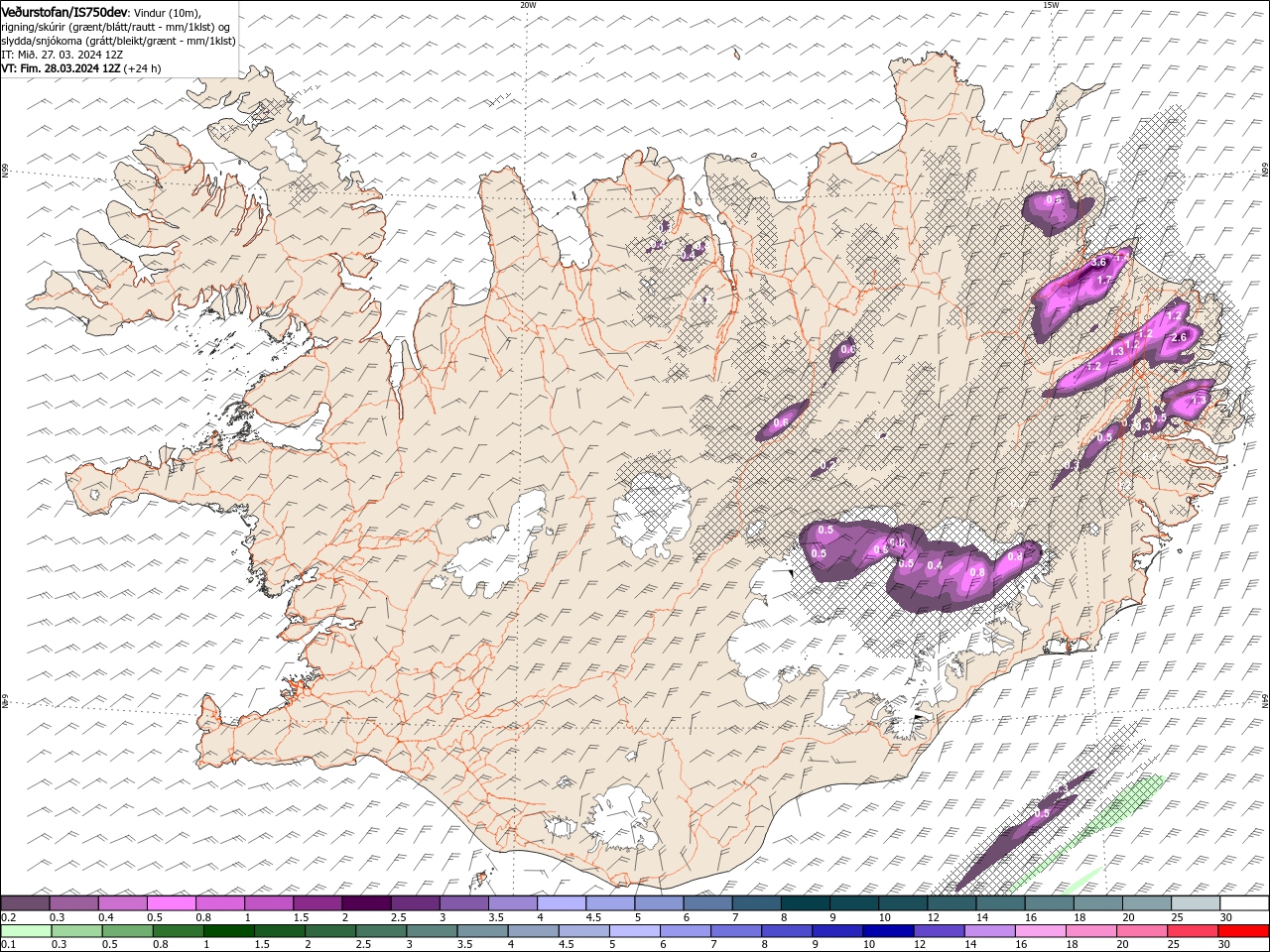Image resolution: width=1270 pixels, height=952 pixels.
Task: Click the light pink swatch at 16, lower row
Action: pyautogui.click(x=1041, y=931)
